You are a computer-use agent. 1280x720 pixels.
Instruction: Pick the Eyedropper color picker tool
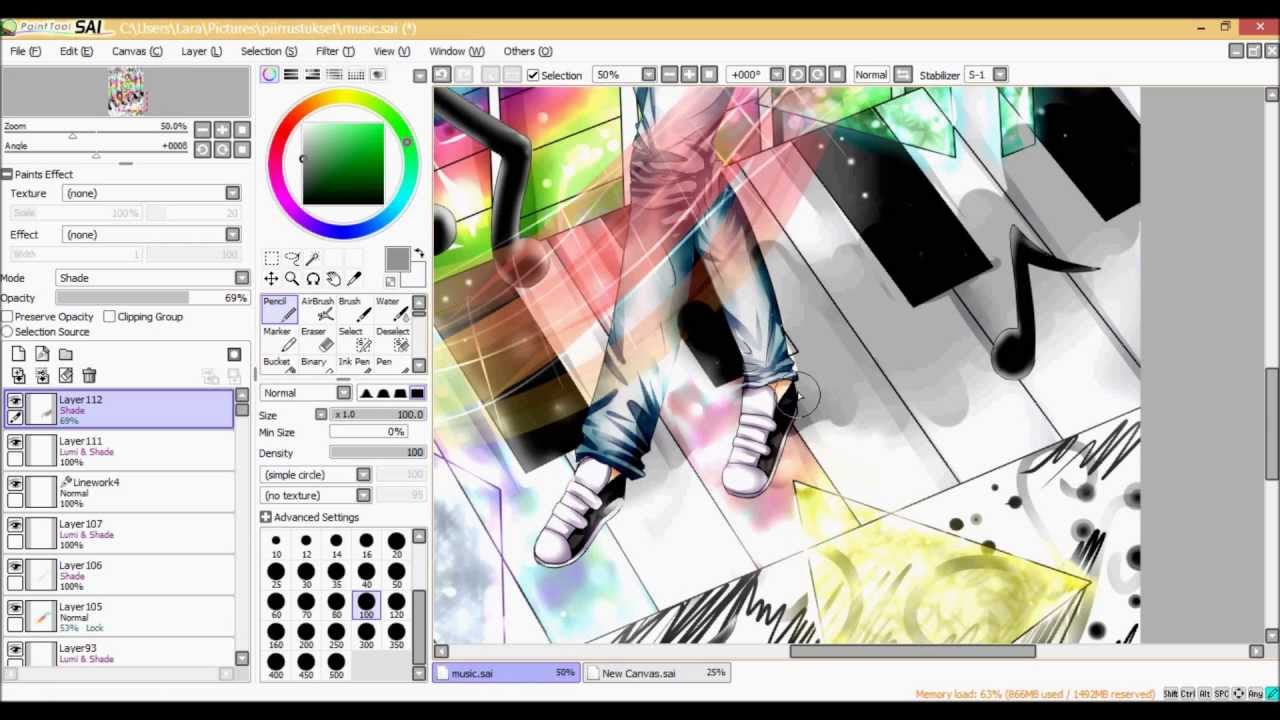tap(354, 280)
